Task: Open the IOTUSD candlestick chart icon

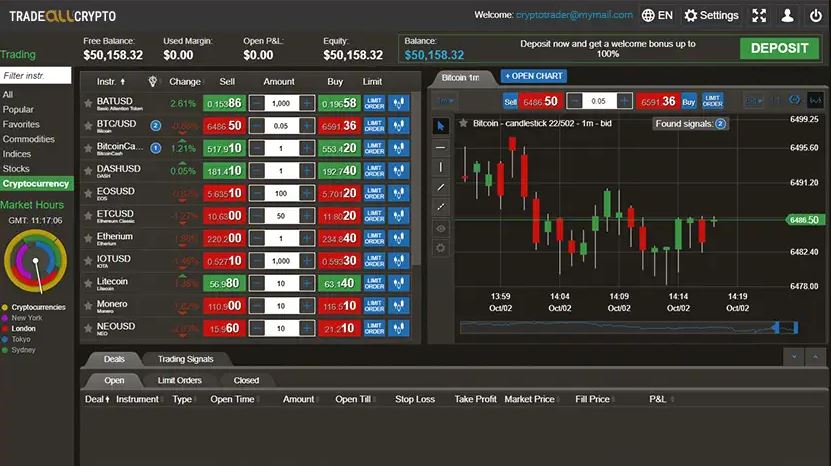Action: [399, 261]
